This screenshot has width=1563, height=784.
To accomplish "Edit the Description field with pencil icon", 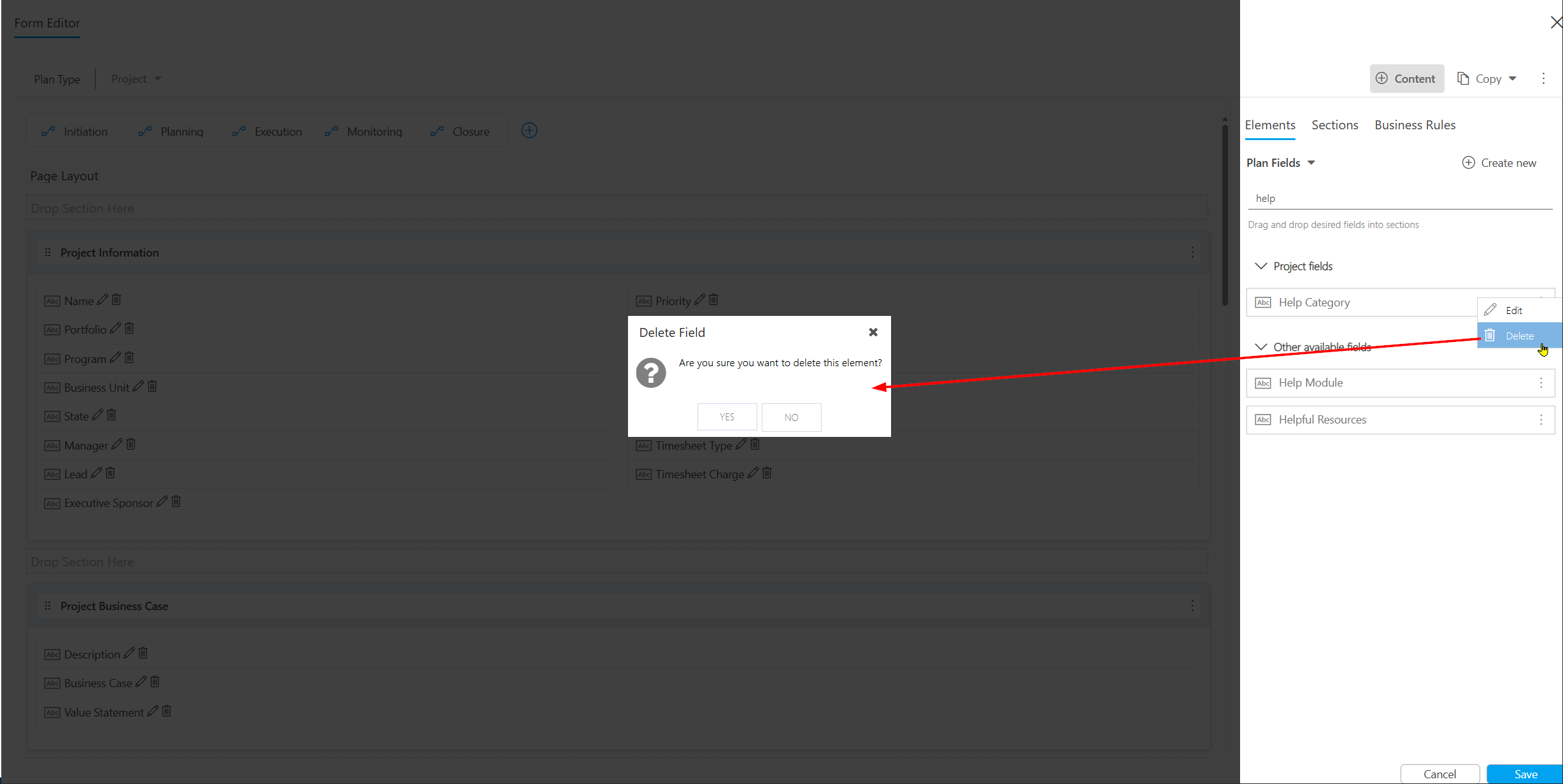I will pos(129,653).
